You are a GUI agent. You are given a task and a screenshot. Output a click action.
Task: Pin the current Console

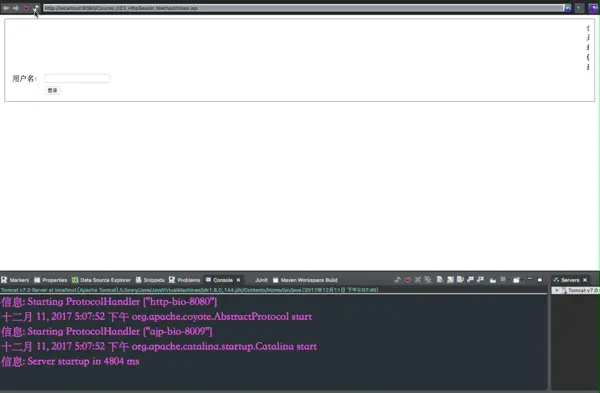(493, 280)
